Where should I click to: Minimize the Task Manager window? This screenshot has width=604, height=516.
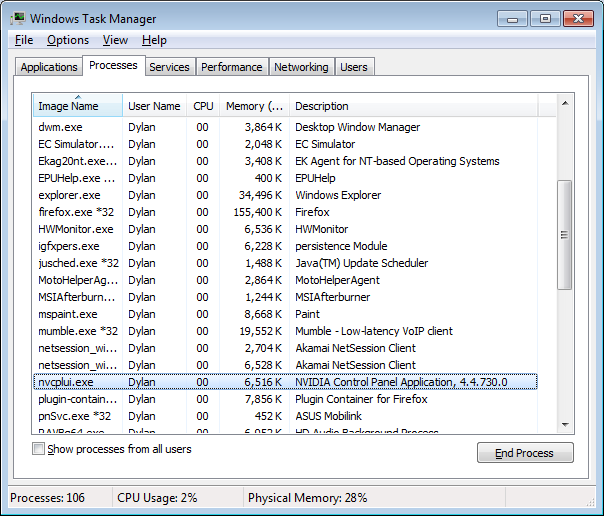pyautogui.click(x=512, y=18)
